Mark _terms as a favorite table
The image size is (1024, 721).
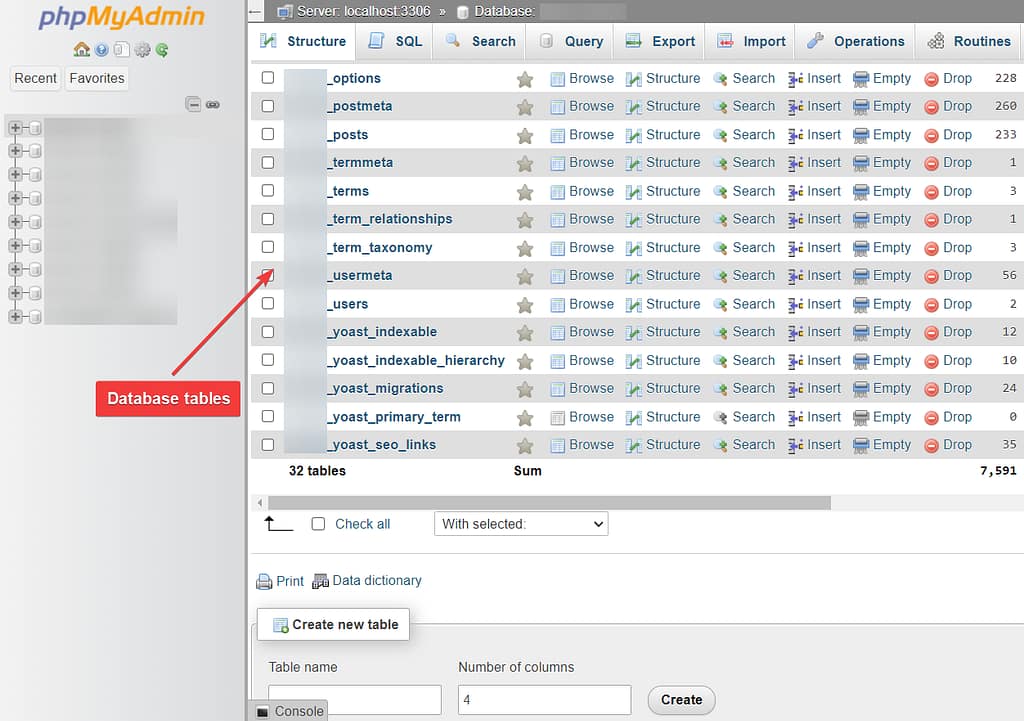click(x=526, y=190)
